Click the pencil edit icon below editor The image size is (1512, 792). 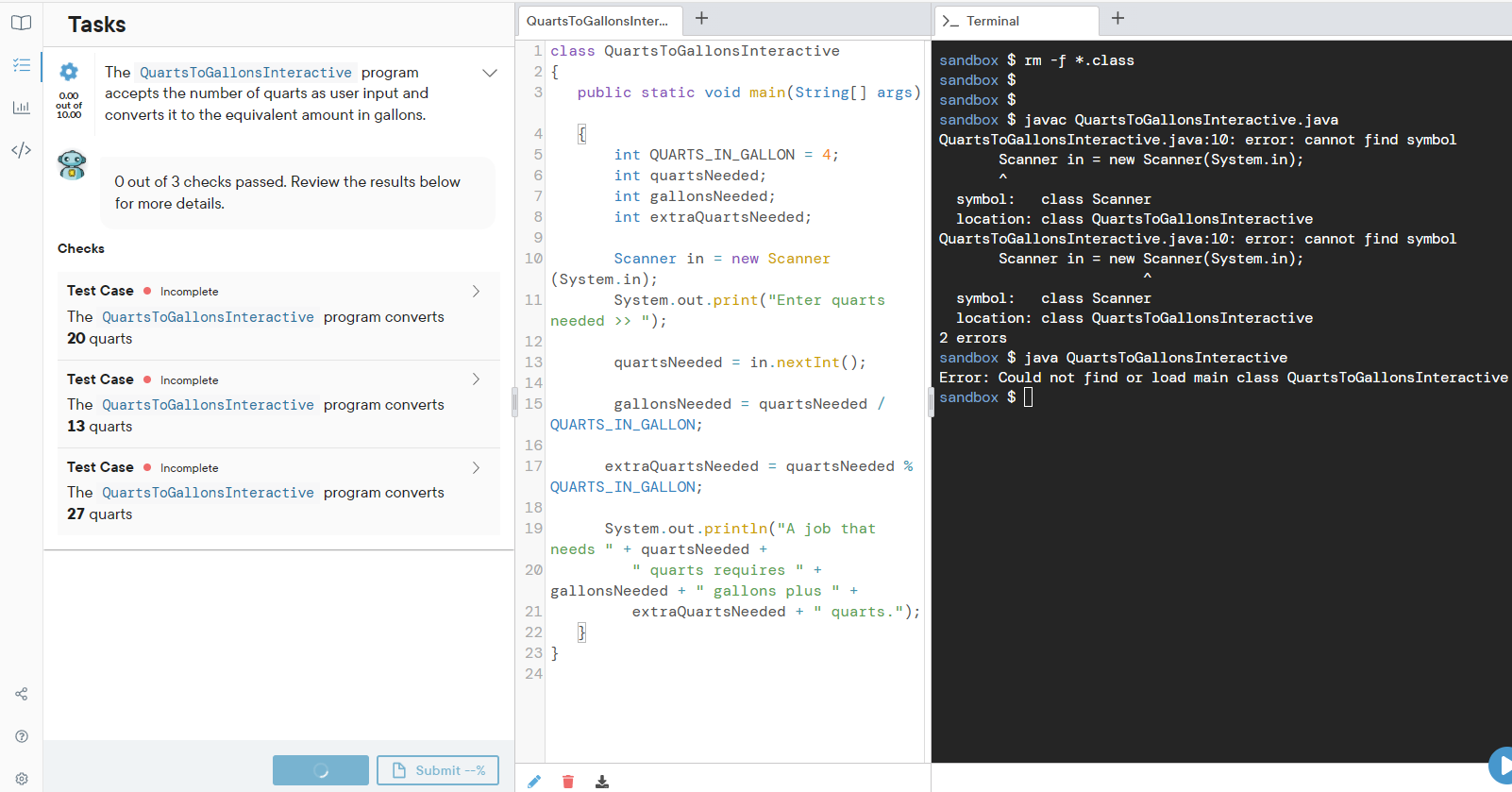point(534,781)
